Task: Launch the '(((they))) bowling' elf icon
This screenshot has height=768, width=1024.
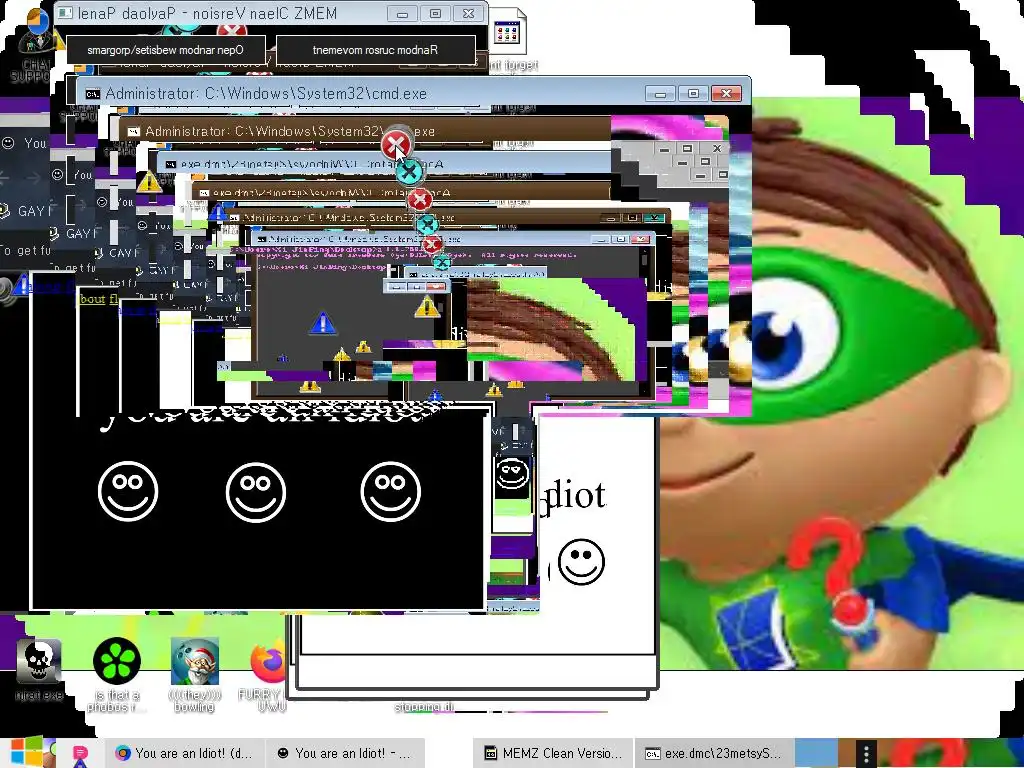Action: [195, 661]
